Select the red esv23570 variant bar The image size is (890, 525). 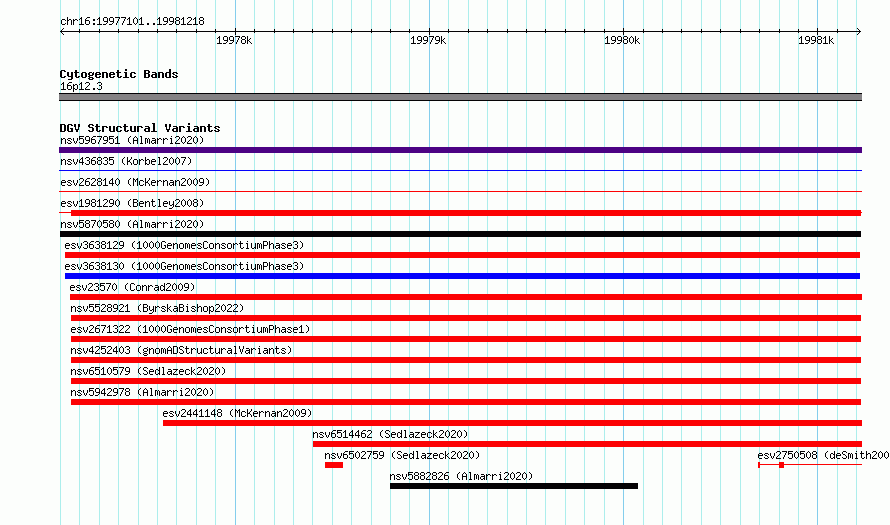click(466, 297)
